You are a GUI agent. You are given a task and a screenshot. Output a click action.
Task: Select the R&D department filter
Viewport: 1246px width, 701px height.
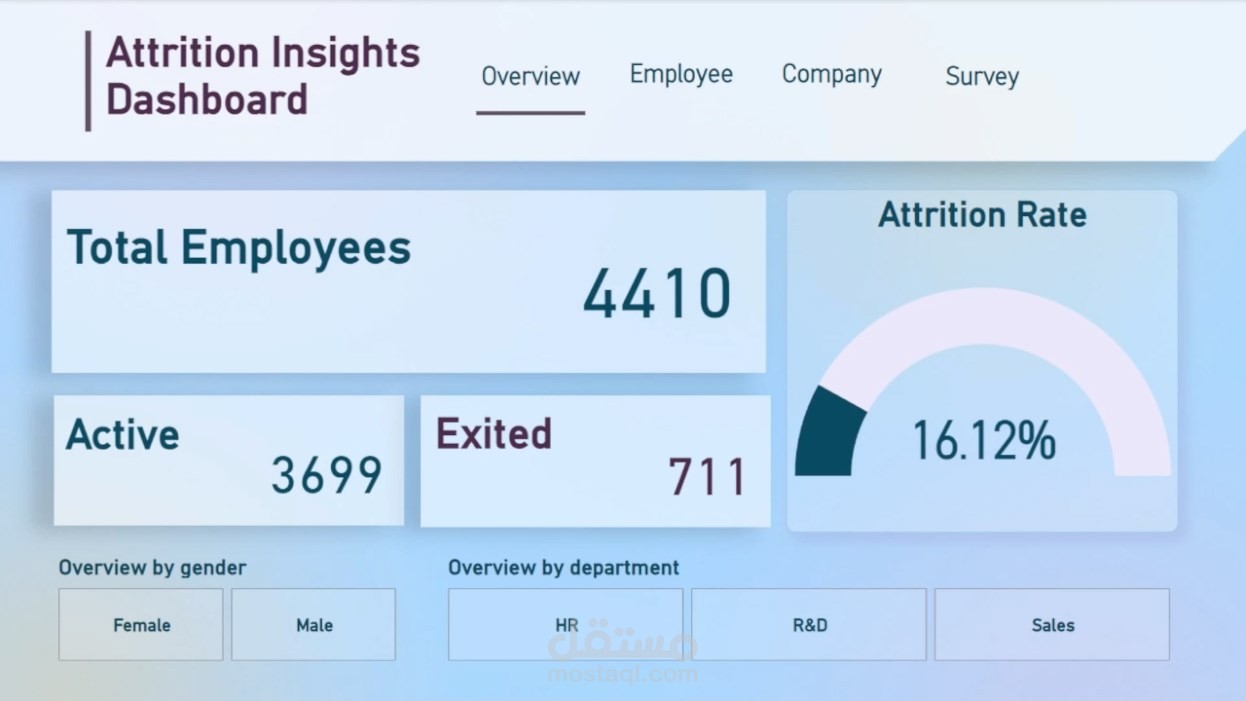point(808,625)
